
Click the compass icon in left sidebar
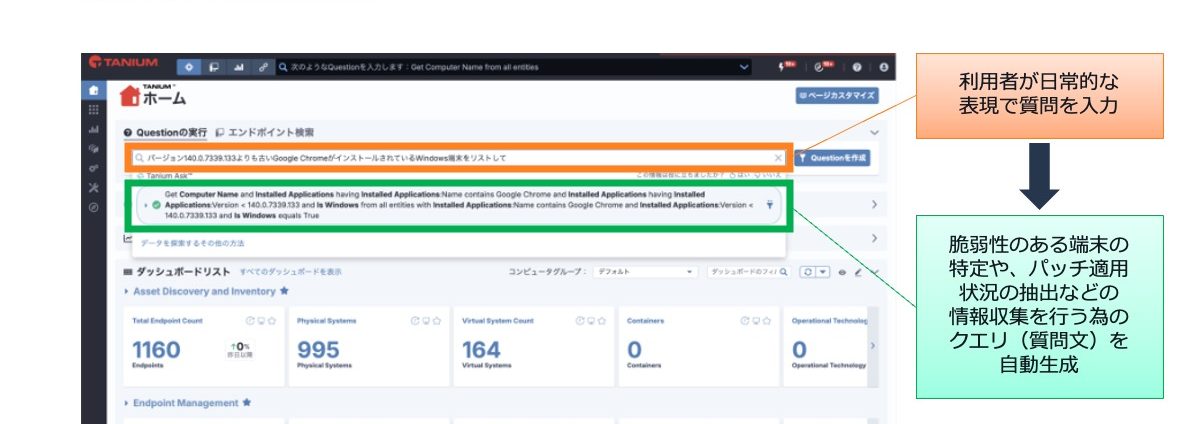[93, 207]
